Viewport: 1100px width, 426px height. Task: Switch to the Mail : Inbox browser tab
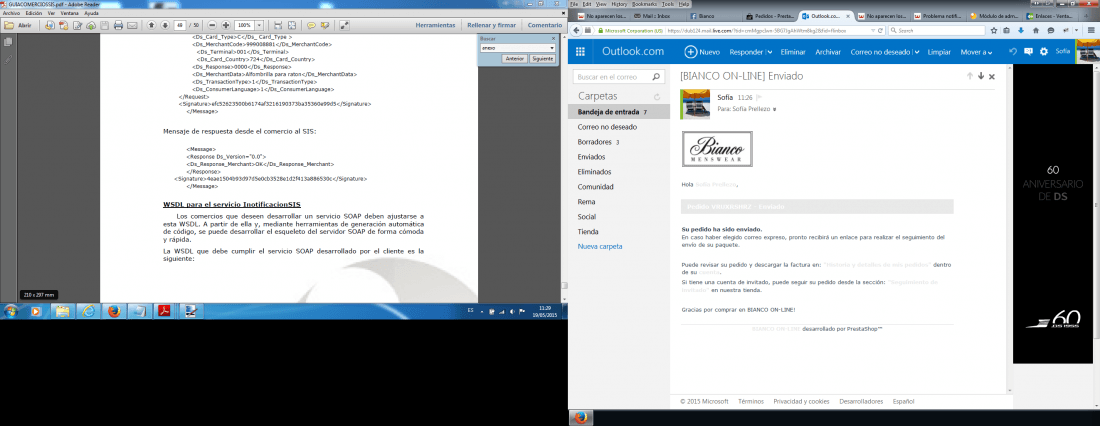click(659, 15)
